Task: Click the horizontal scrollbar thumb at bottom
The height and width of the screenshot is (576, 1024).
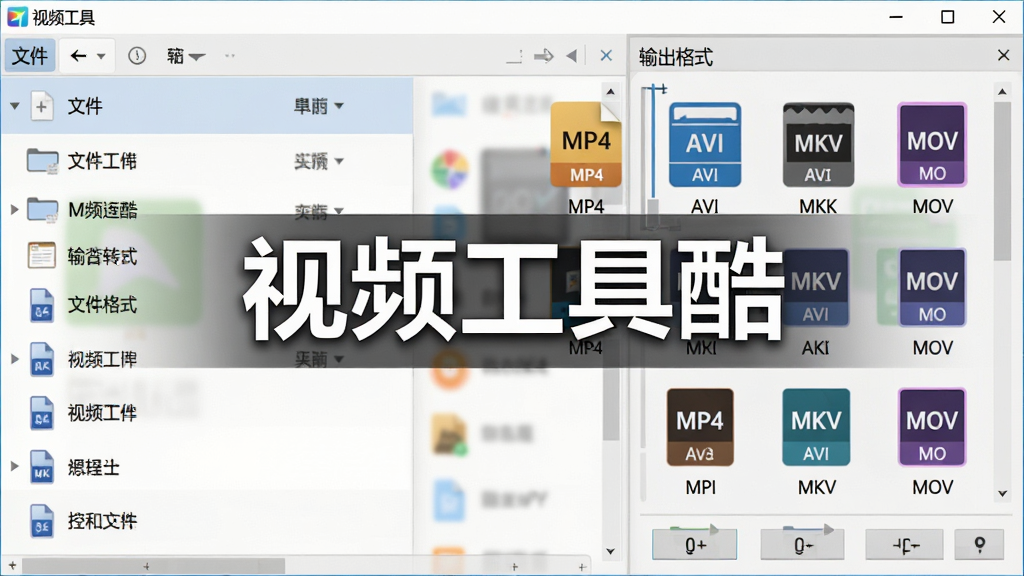Action: [153, 566]
